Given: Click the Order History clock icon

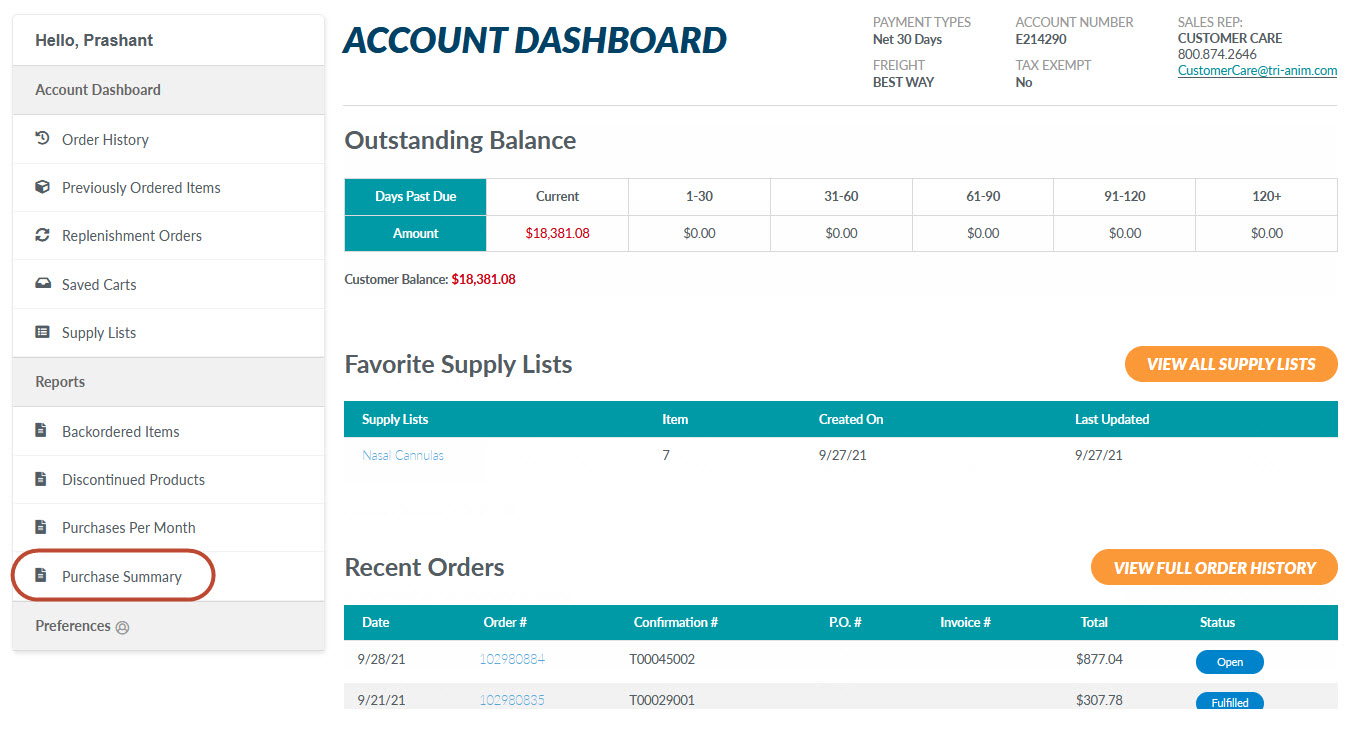Looking at the screenshot, I should click(x=42, y=139).
